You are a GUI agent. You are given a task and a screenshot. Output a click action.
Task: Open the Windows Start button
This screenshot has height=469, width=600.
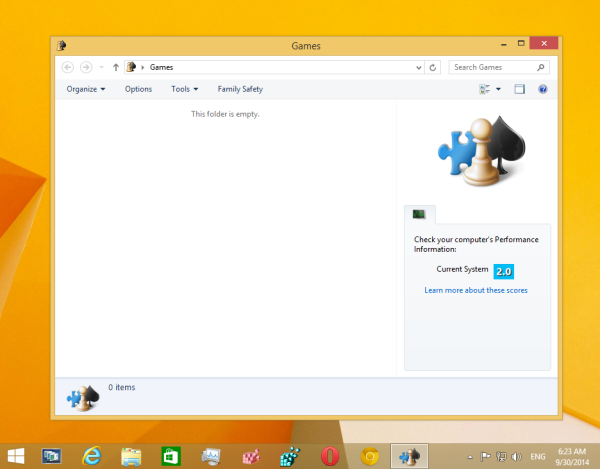(x=16, y=456)
